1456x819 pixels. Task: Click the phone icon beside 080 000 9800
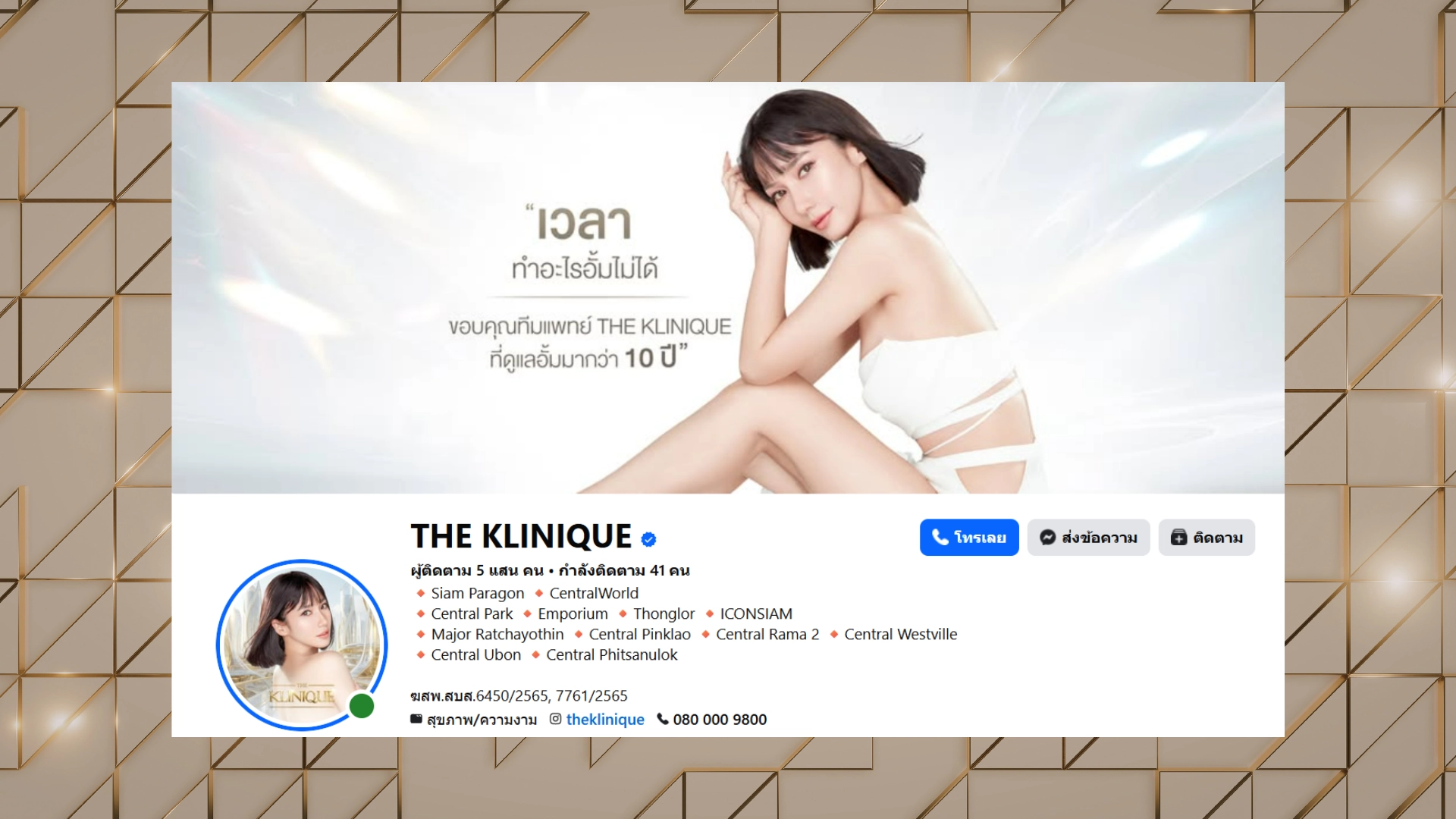663,719
